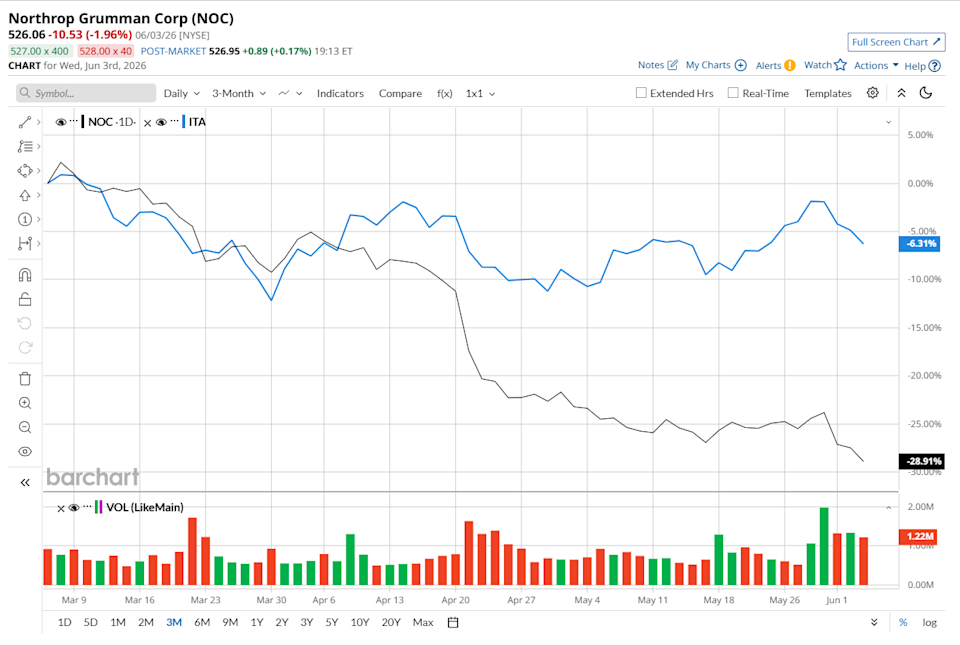Toggle the magnet snap tool

coord(24,275)
